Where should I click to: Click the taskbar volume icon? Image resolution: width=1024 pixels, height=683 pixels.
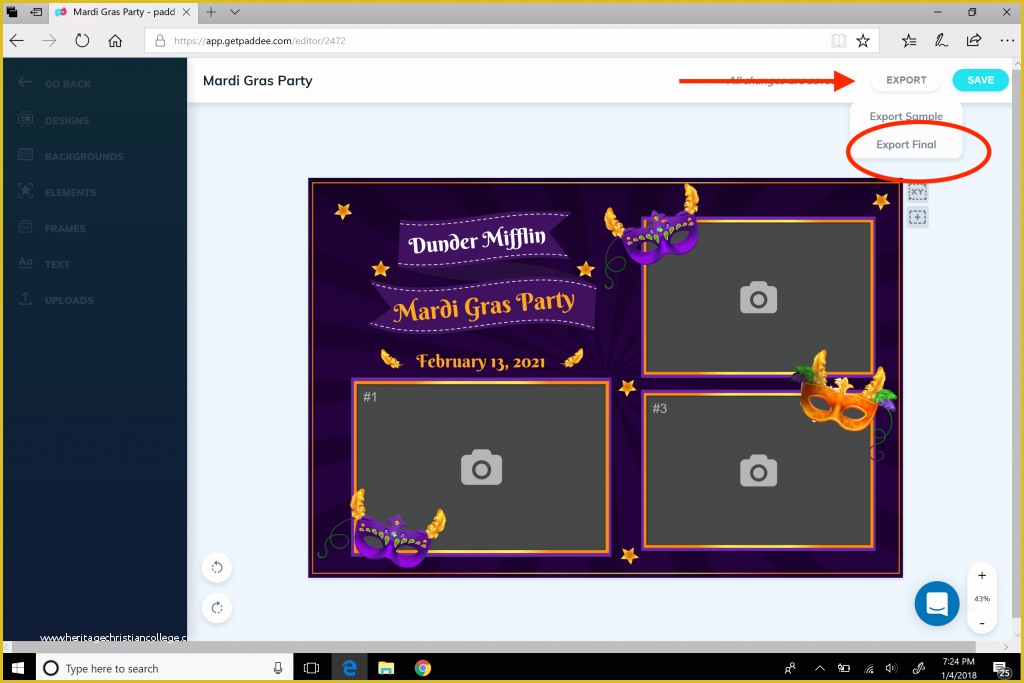pyautogui.click(x=891, y=668)
